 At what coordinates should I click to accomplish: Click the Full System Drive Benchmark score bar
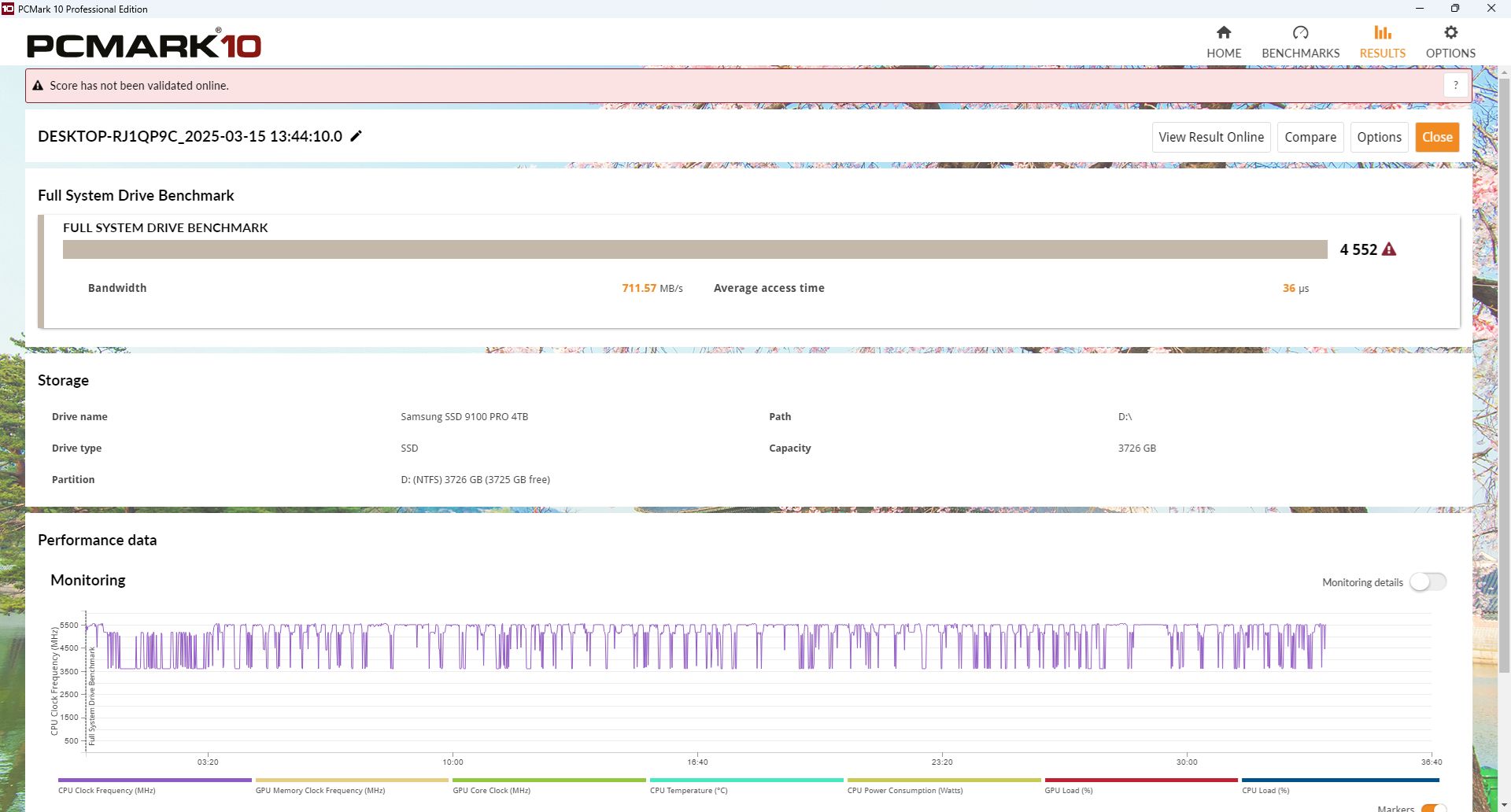click(695, 249)
